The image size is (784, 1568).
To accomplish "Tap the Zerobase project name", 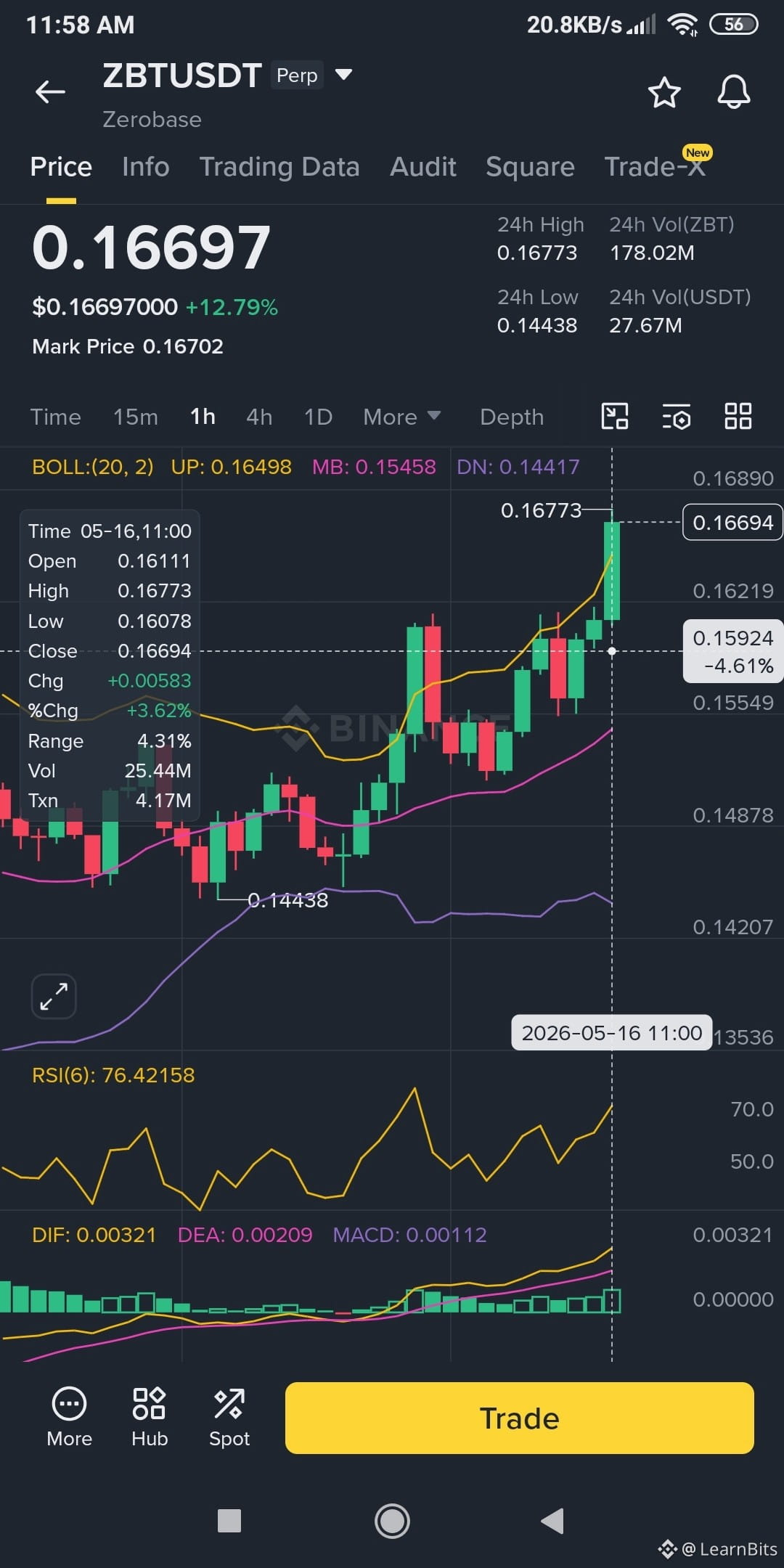I will [152, 119].
